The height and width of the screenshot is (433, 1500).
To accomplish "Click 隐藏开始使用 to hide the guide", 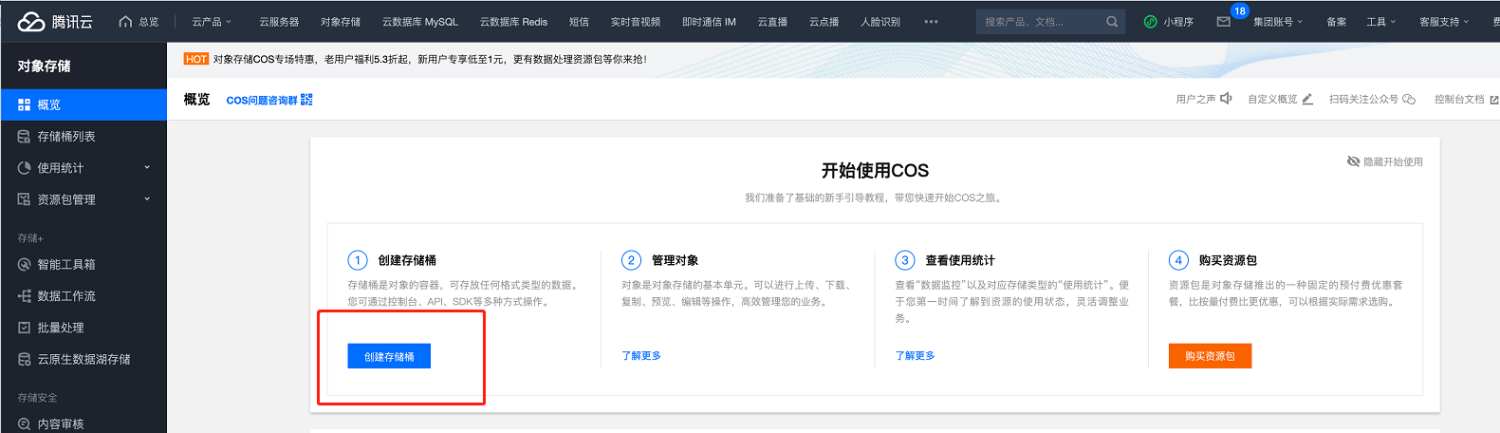I will click(x=1385, y=162).
